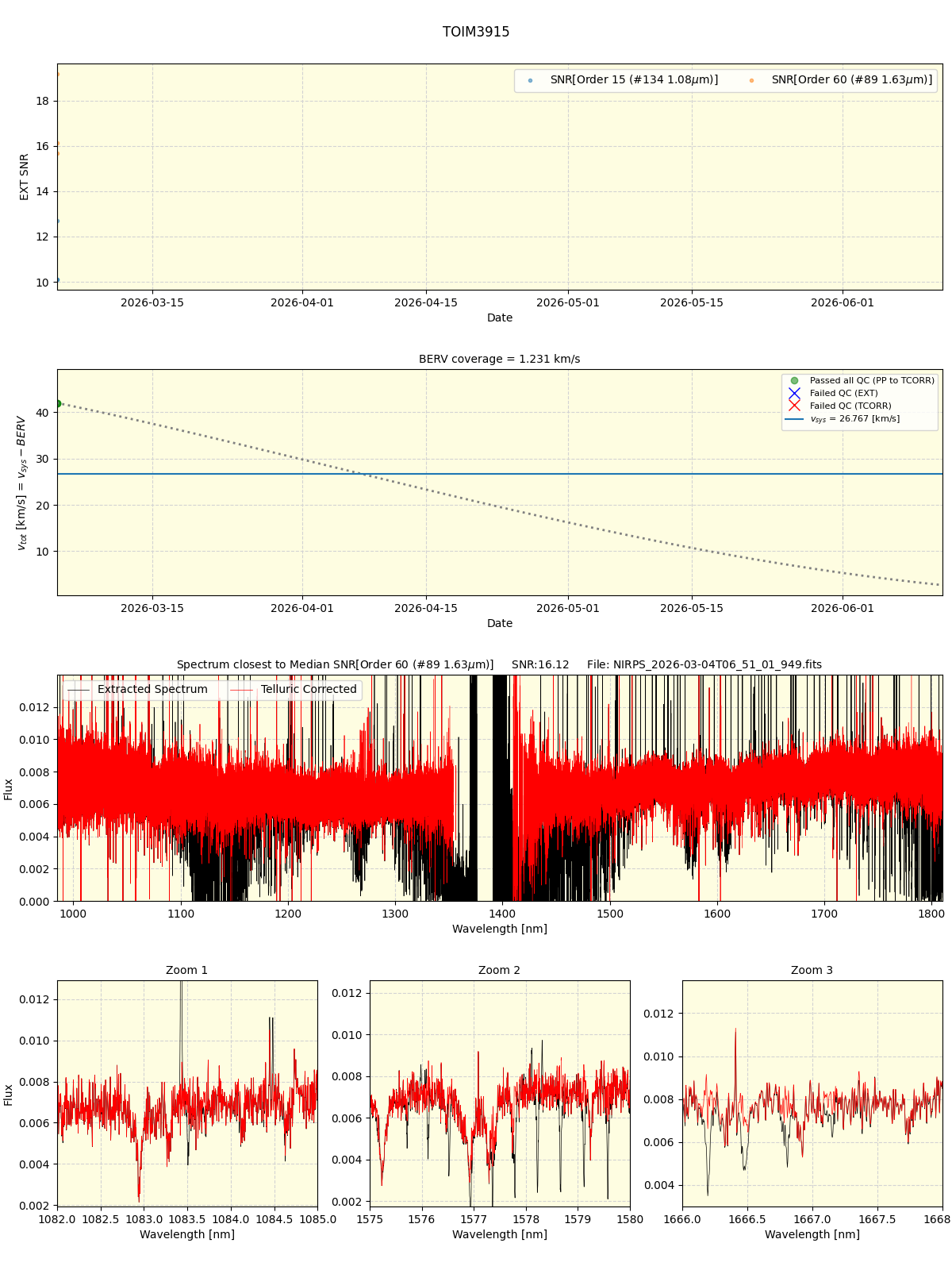Click the Zoom 3 subplot title
The image size is (952, 1270).
pos(812,970)
